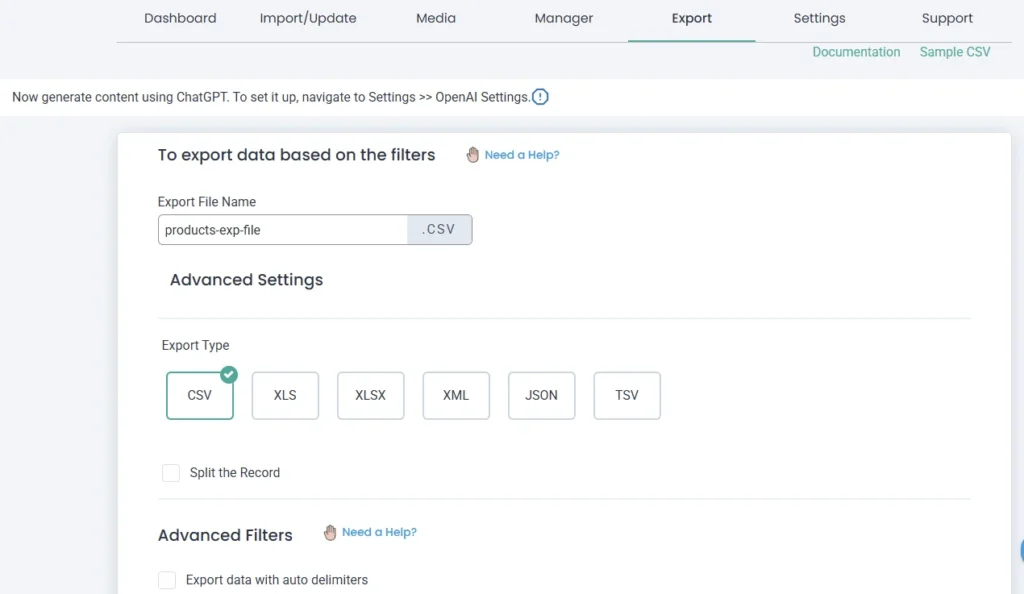Select the CSV export type
The width and height of the screenshot is (1024, 594).
[200, 395]
